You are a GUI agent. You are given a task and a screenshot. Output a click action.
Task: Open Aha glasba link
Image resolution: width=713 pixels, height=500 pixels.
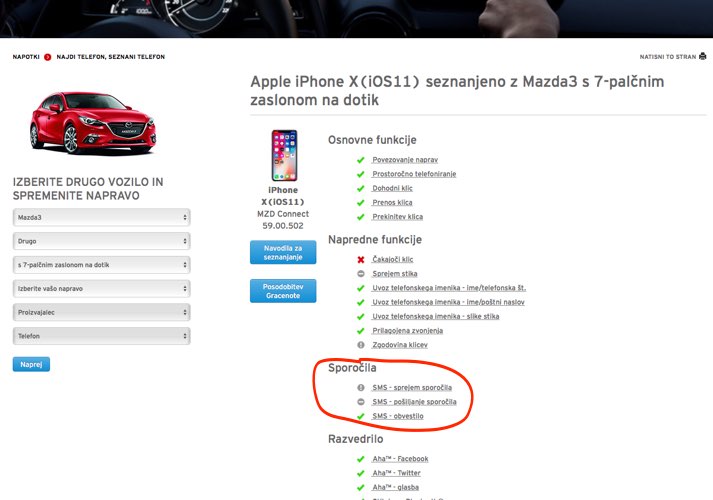[x=396, y=487]
